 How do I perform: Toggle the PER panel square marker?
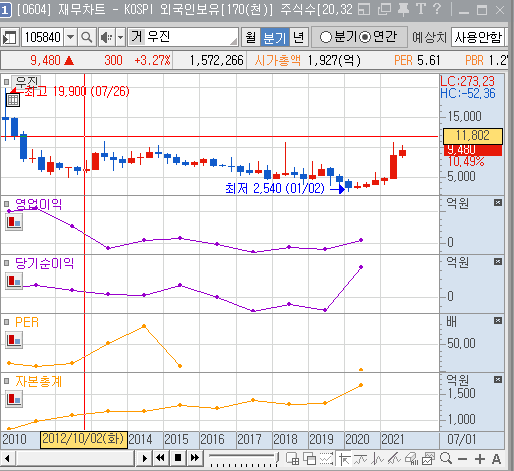(6, 322)
